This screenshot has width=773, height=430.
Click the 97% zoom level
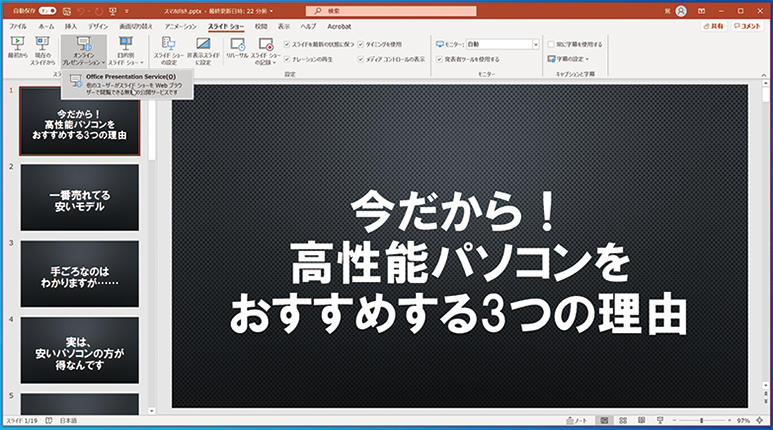pyautogui.click(x=743, y=421)
